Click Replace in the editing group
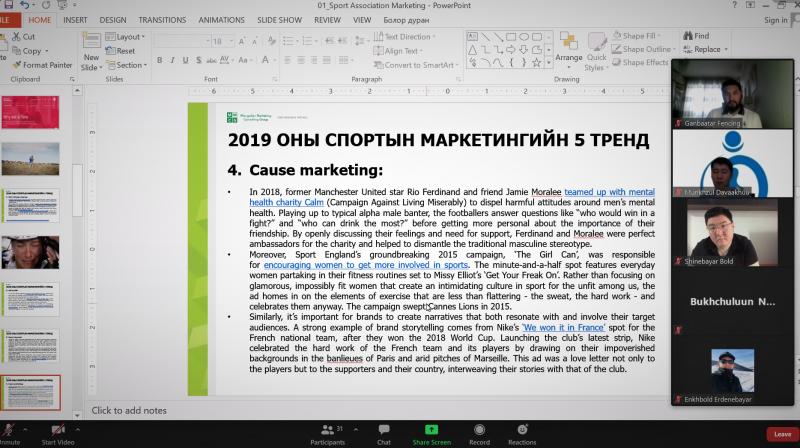800x448 pixels. point(706,49)
